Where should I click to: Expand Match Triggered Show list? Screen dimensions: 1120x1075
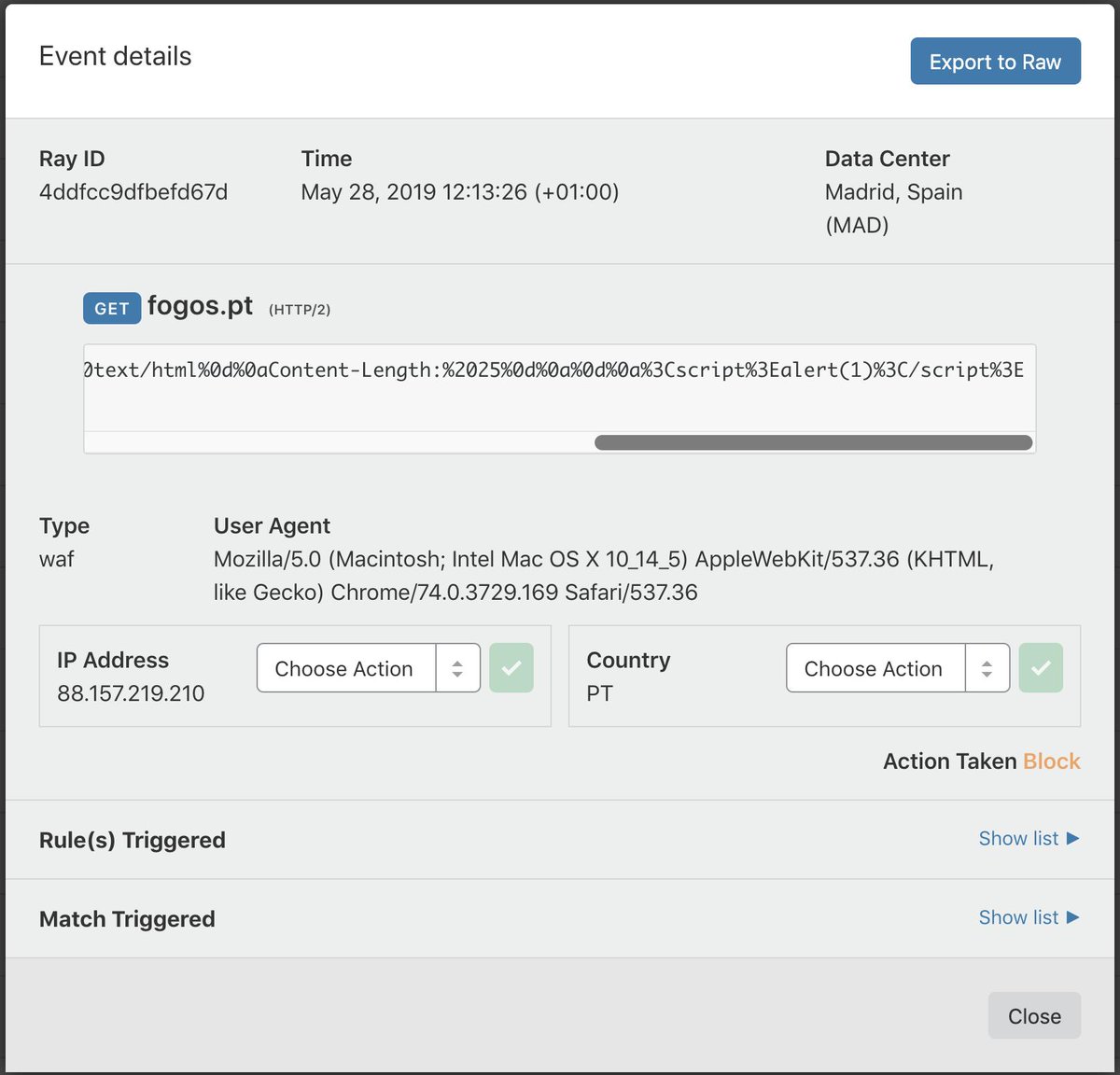point(1029,918)
